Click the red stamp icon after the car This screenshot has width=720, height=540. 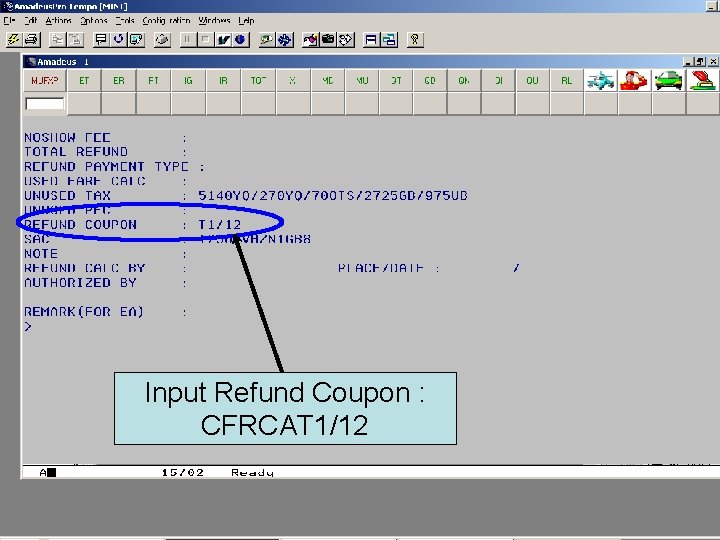click(703, 80)
